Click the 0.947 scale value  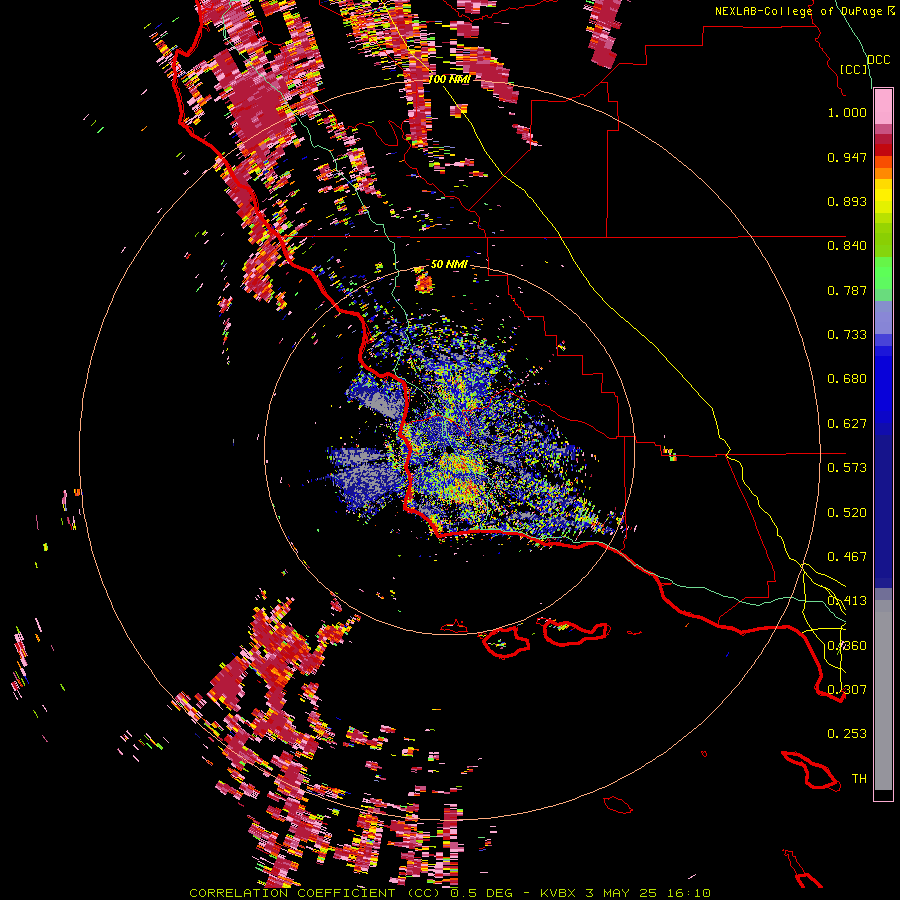[x=847, y=157]
